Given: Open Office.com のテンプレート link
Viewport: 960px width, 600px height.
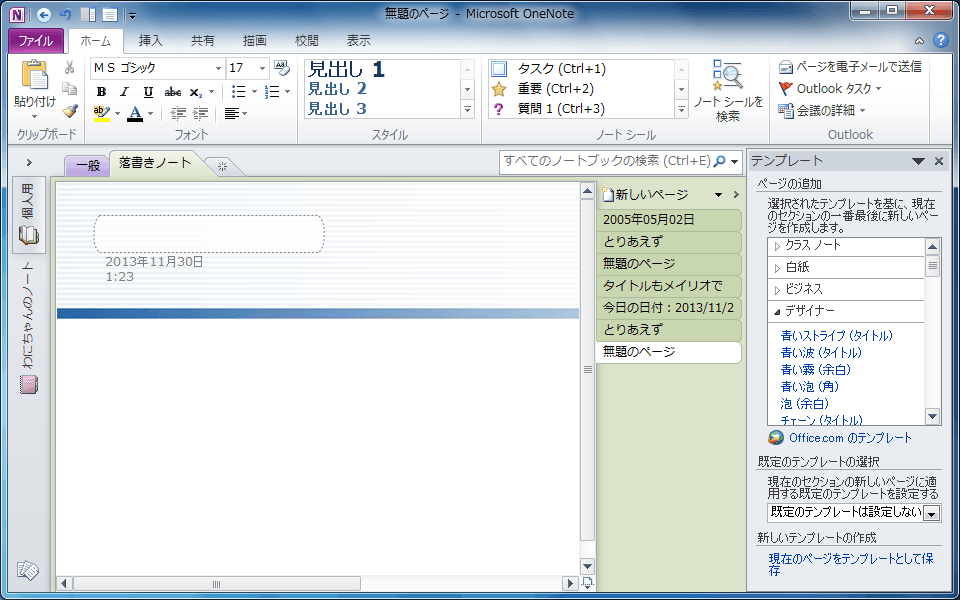Looking at the screenshot, I should 850,438.
